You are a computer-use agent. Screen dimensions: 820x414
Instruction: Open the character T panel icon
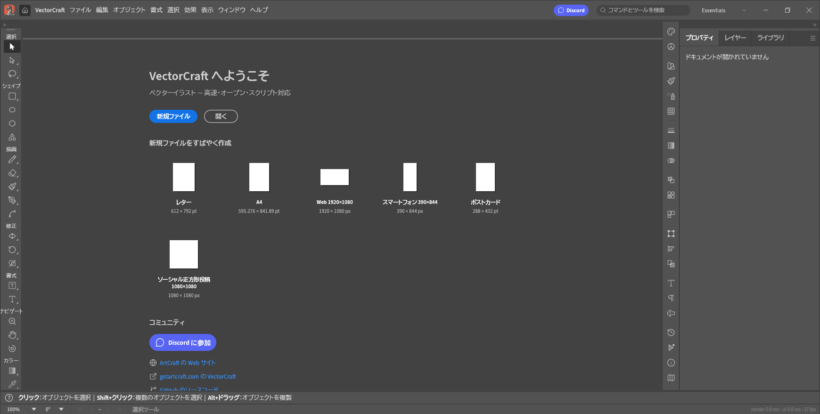[671, 283]
